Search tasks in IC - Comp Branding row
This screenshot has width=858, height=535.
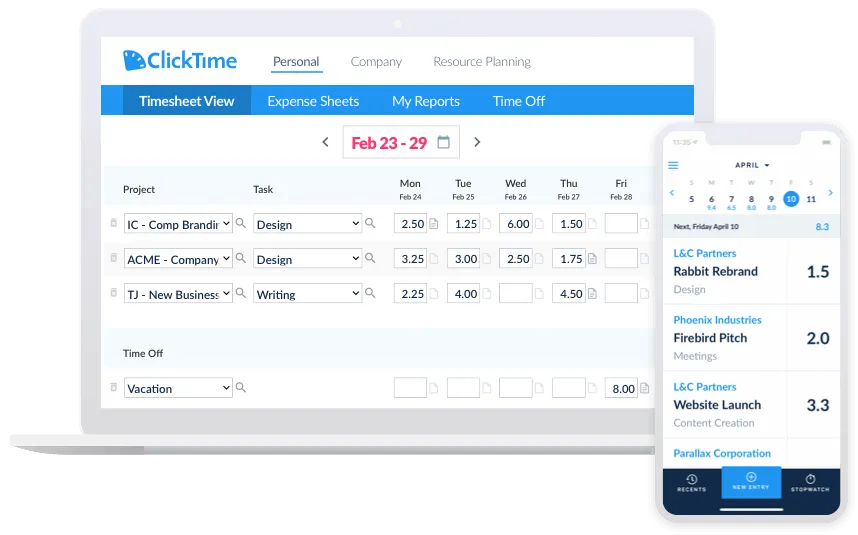coord(370,223)
